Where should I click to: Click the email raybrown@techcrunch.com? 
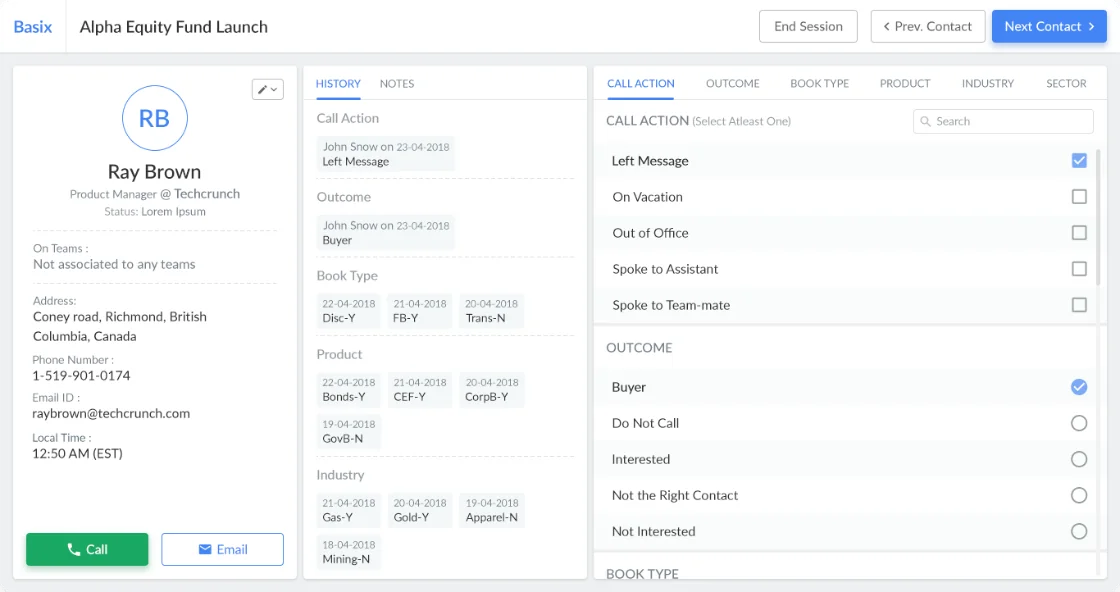pyautogui.click(x=111, y=413)
